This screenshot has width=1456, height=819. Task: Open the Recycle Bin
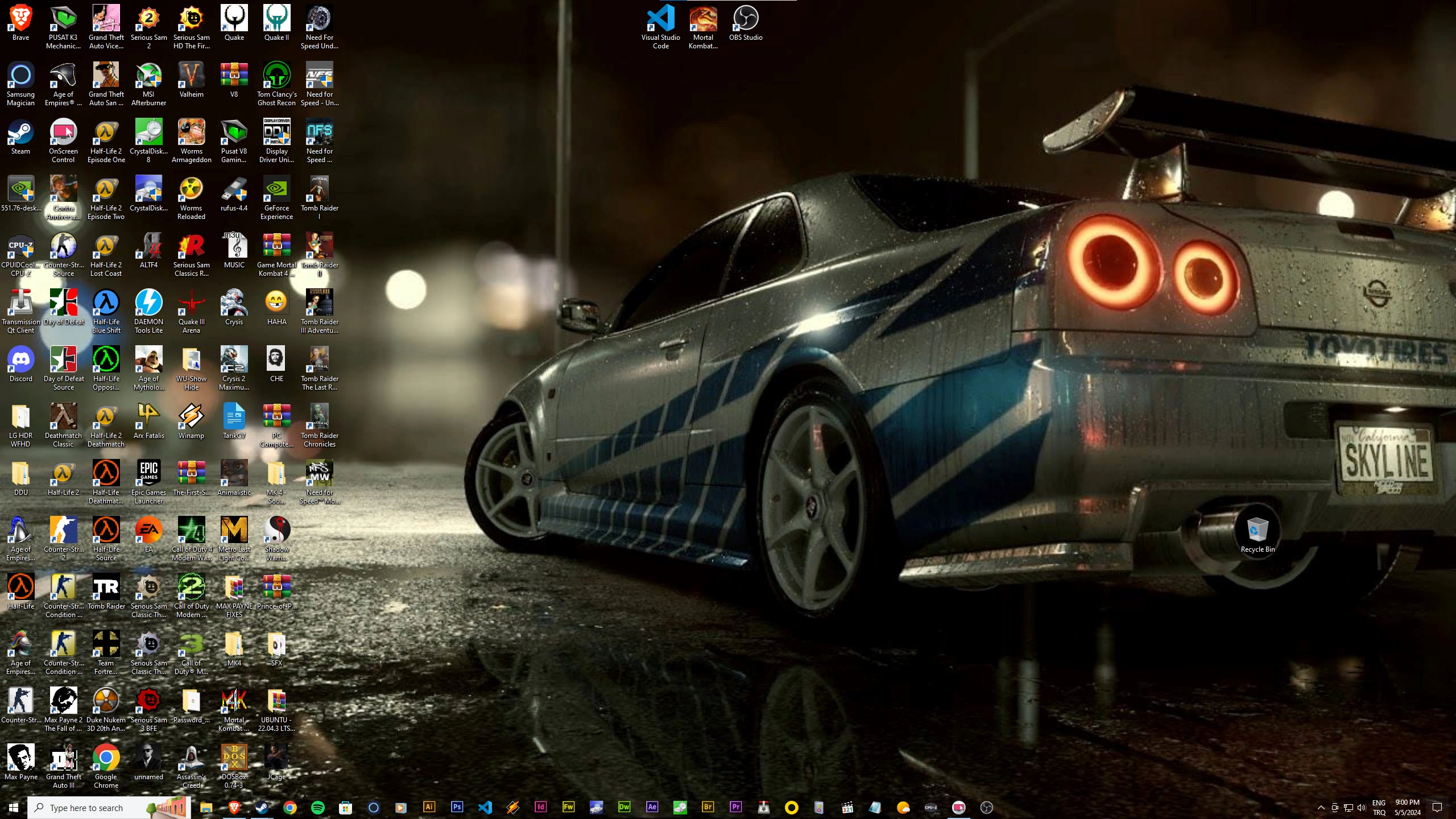1258,535
